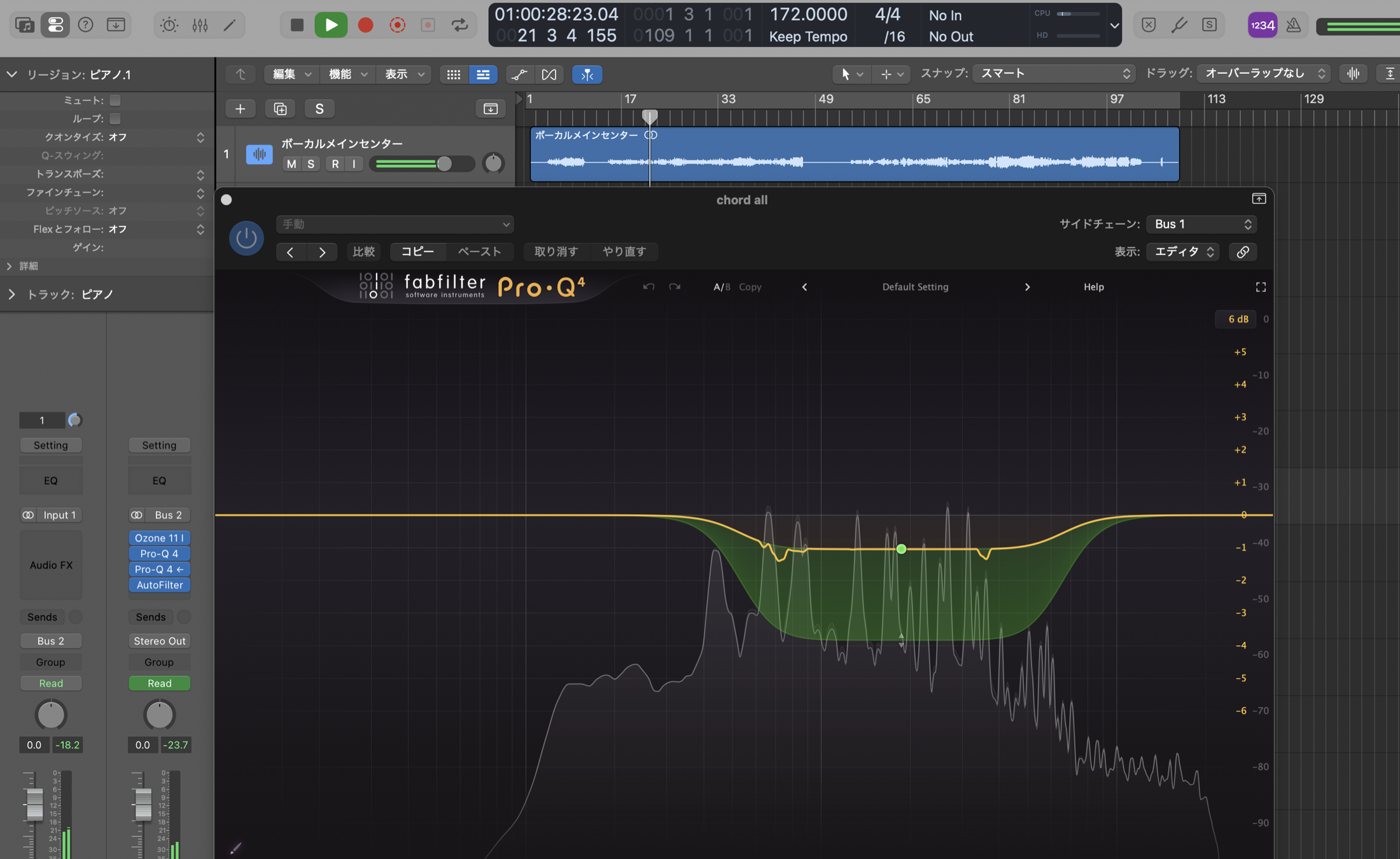Screen dimensions: 1400x859
Task: Open the 編集 menu
Action: coord(291,74)
